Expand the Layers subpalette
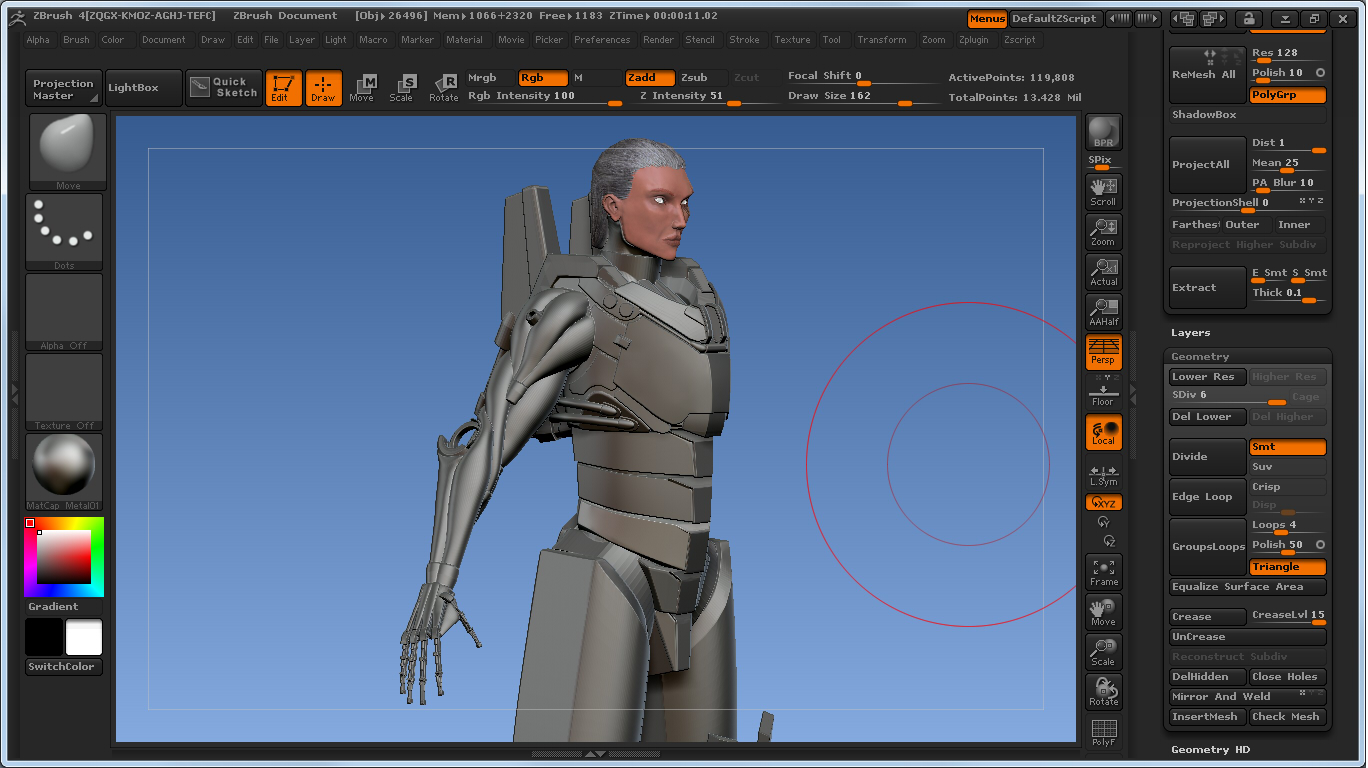This screenshot has height=768, width=1368. pos(1191,333)
